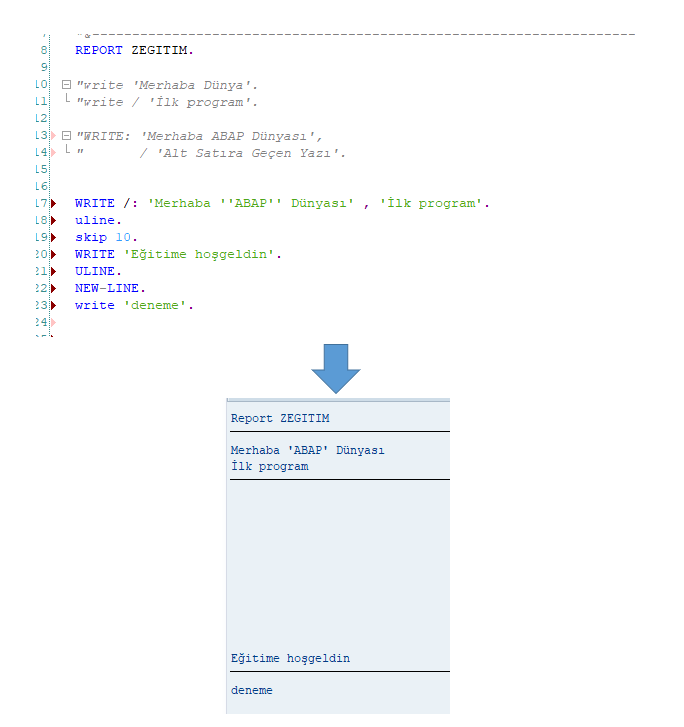Viewport: 684px width, 727px height.
Task: Click the marker arrow on line 18
Action: point(52,220)
